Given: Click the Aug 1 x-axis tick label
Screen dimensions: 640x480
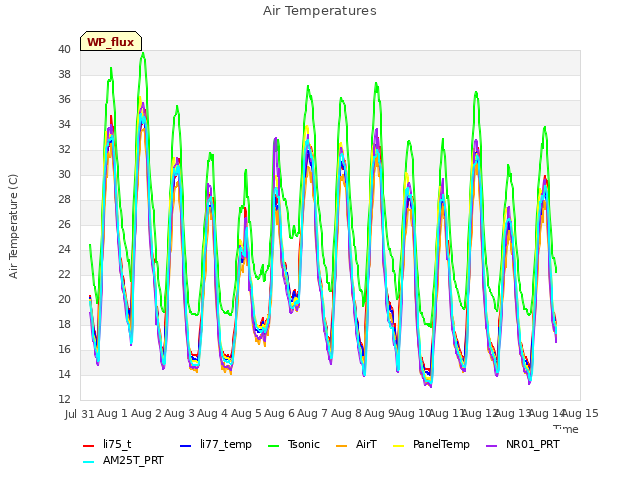Looking at the screenshot, I should (113, 413).
